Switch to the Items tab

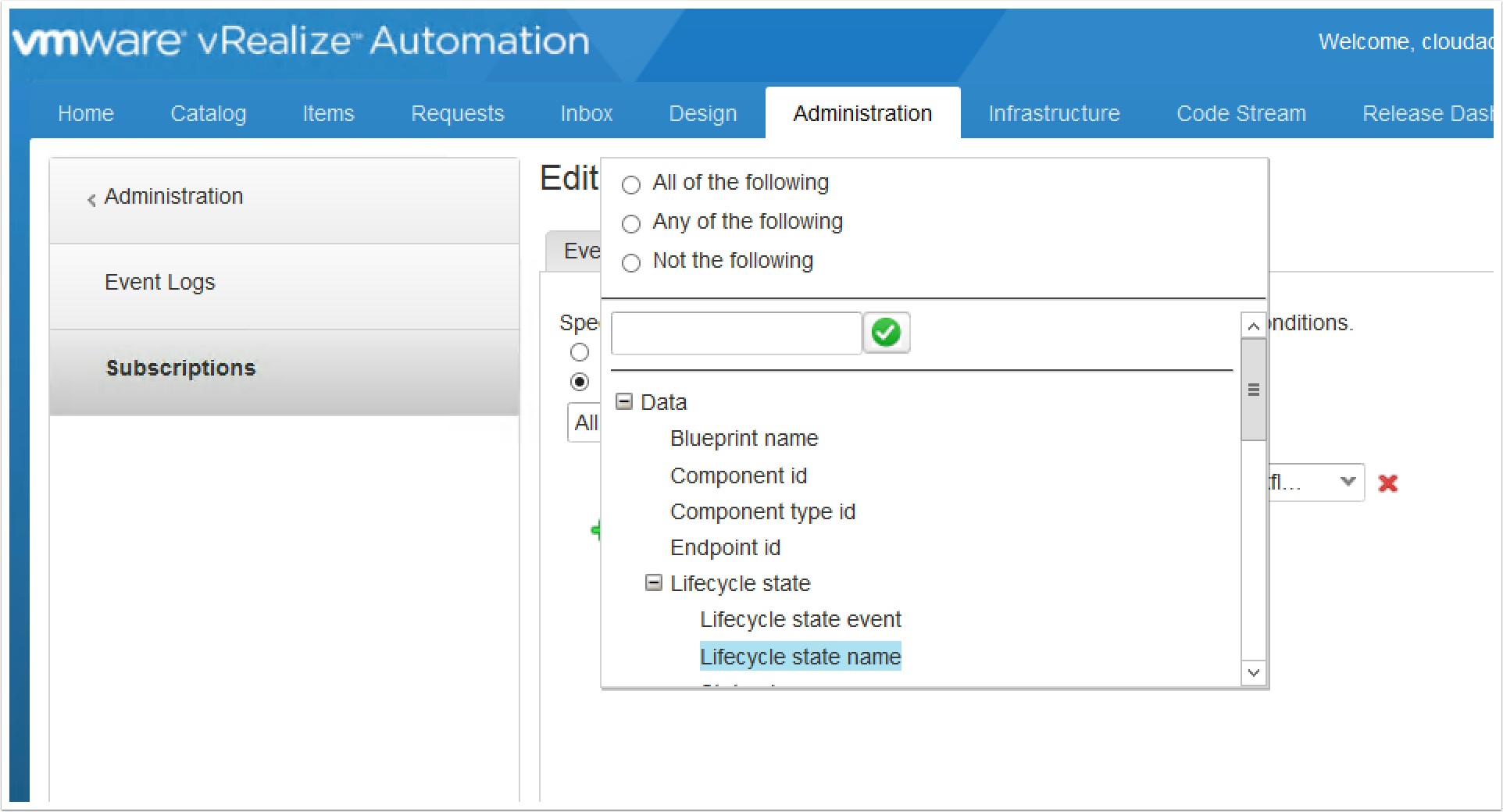[328, 113]
